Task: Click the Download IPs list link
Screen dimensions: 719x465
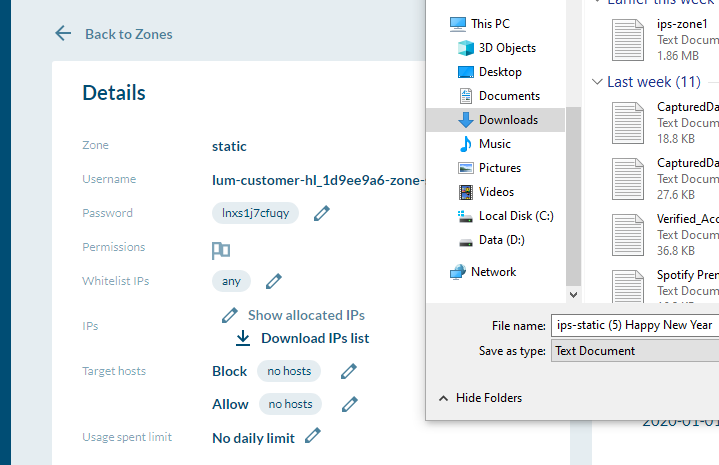Action: (x=315, y=338)
